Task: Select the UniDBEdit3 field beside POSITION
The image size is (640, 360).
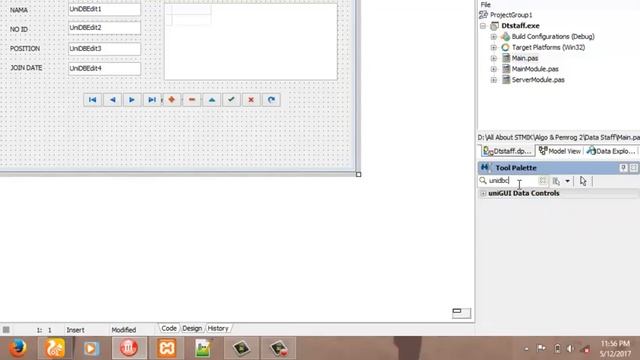Action: pos(104,49)
